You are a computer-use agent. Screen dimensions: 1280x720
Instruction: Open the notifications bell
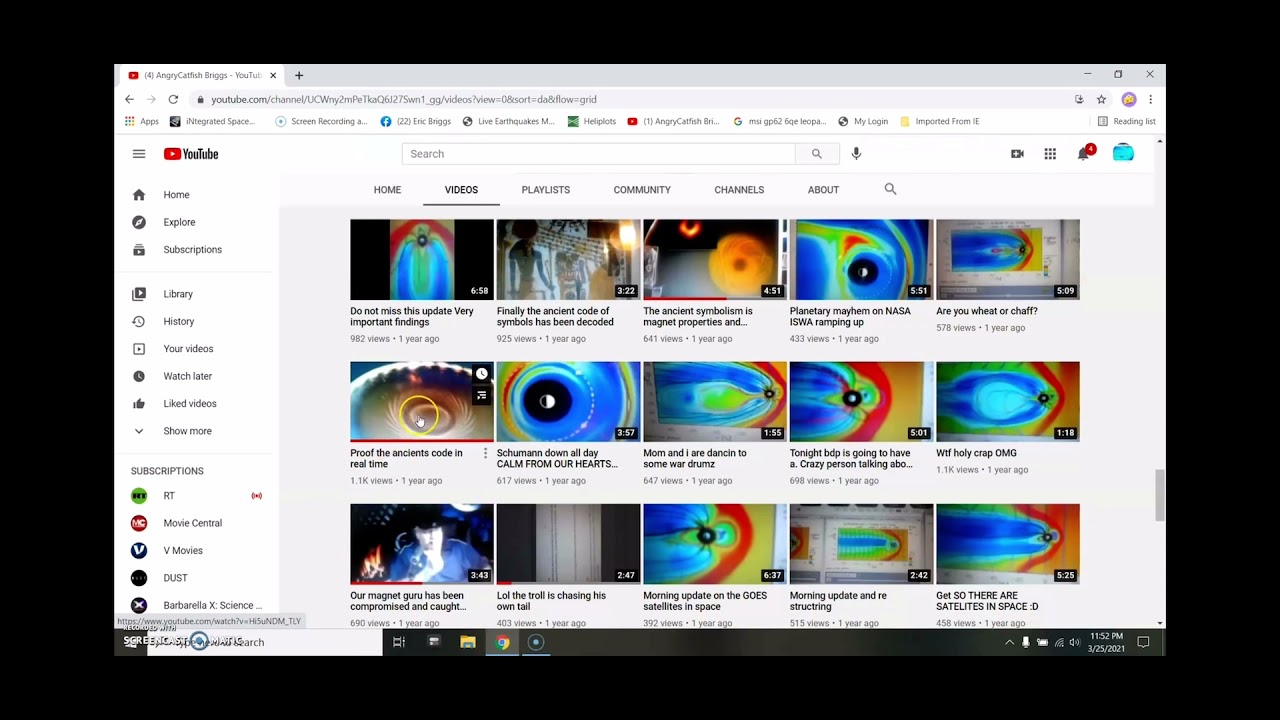click(x=1083, y=154)
